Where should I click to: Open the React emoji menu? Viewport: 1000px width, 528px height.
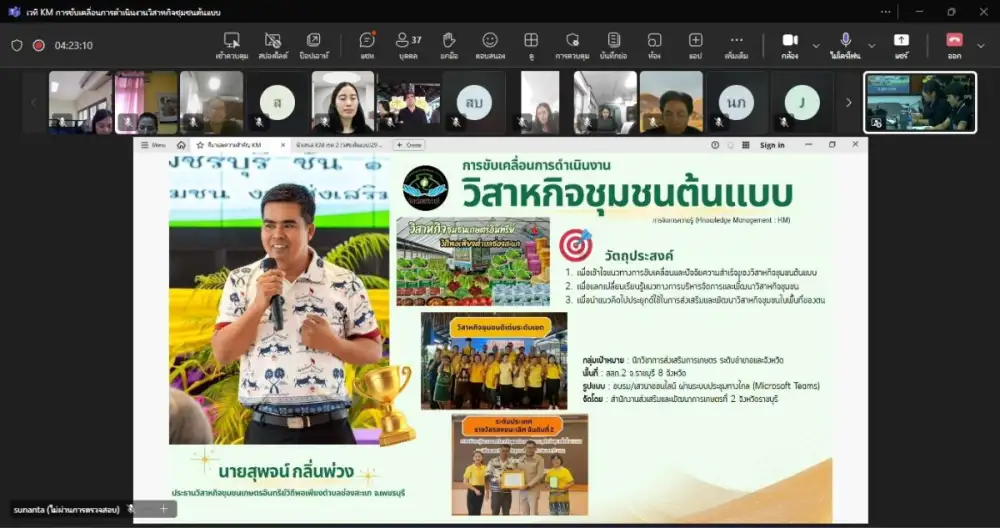[490, 44]
